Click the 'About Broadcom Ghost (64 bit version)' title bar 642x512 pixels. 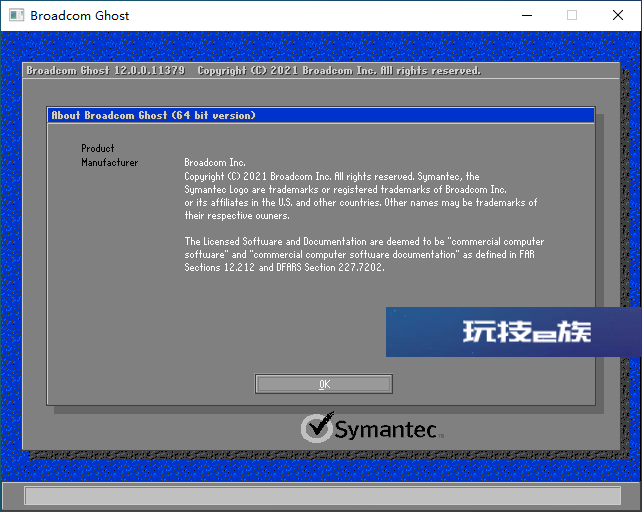(x=321, y=115)
